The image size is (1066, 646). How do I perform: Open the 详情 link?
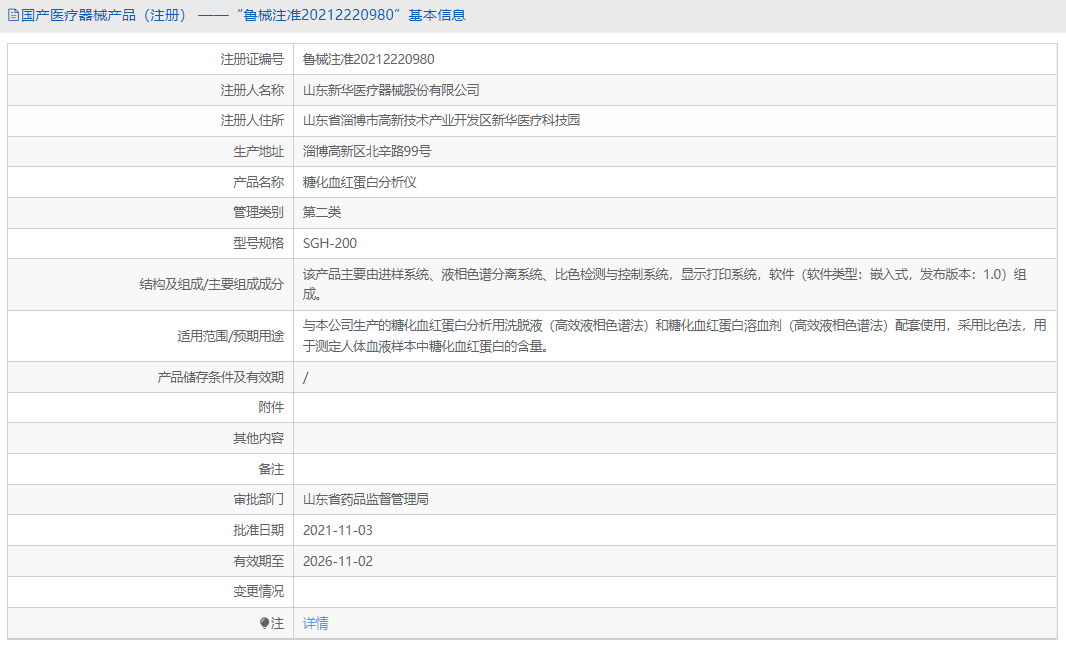(316, 622)
